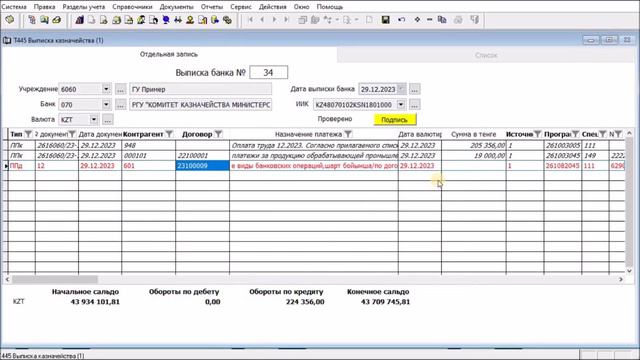
Task: Click filter icon on Источник column
Action: coord(538,134)
